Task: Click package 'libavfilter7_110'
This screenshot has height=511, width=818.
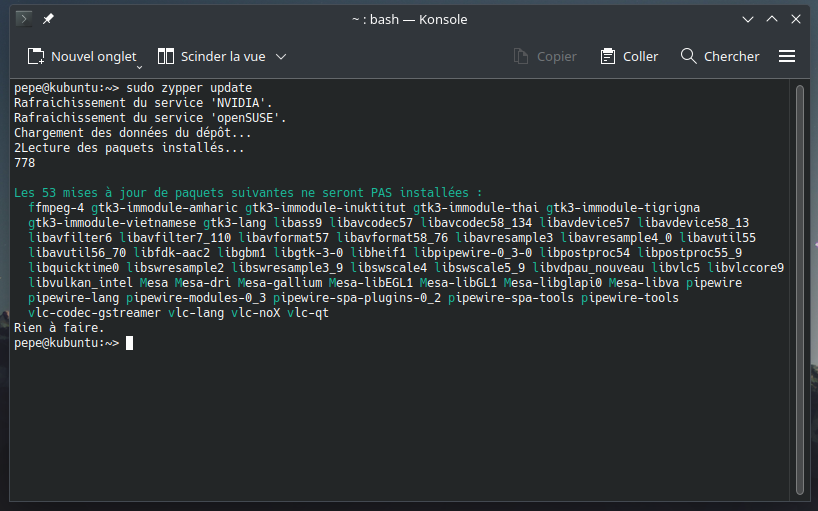Action: 175,238
